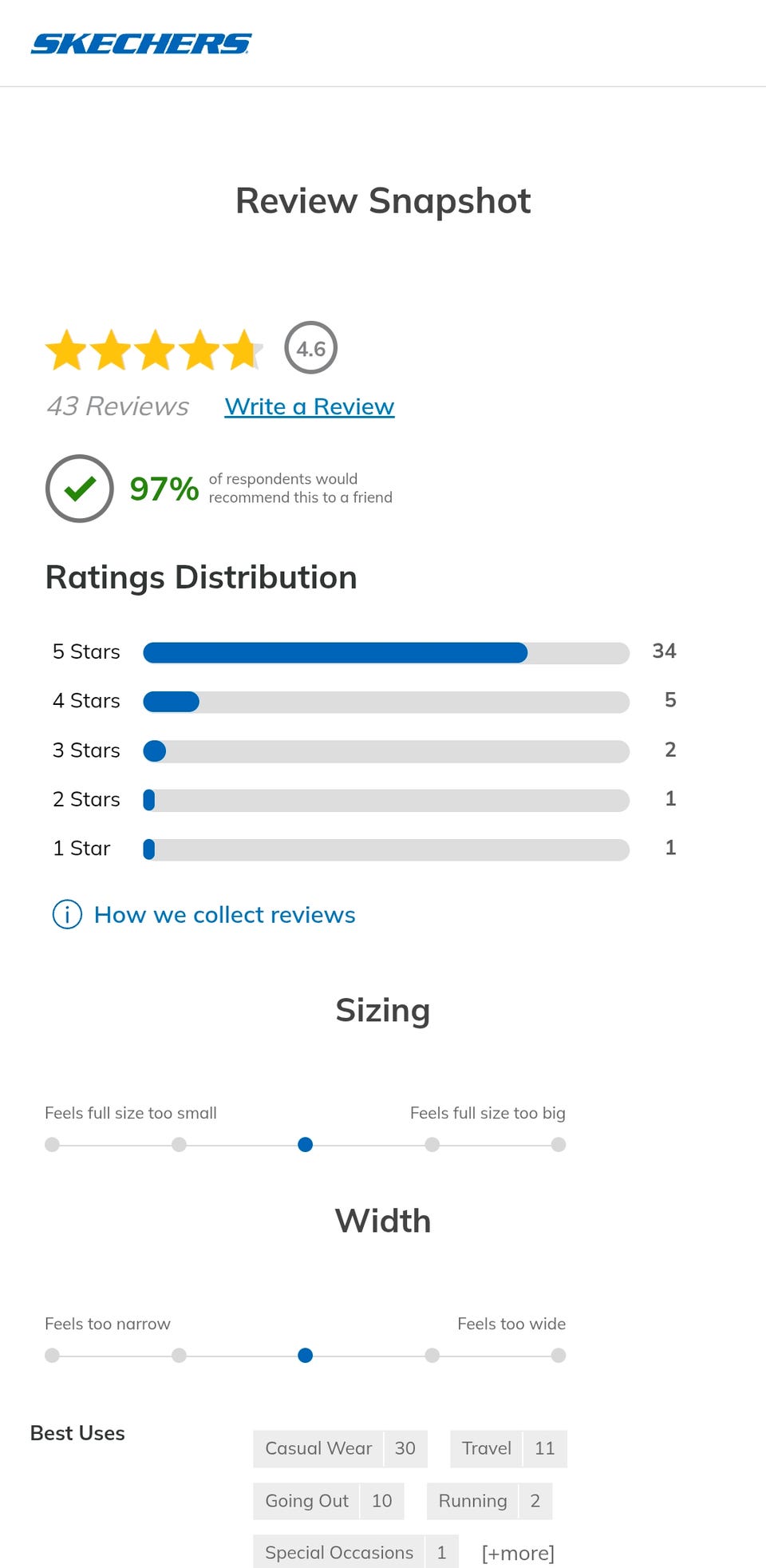
Task: Click the info icon beside How we collect reviews
Action: point(67,914)
